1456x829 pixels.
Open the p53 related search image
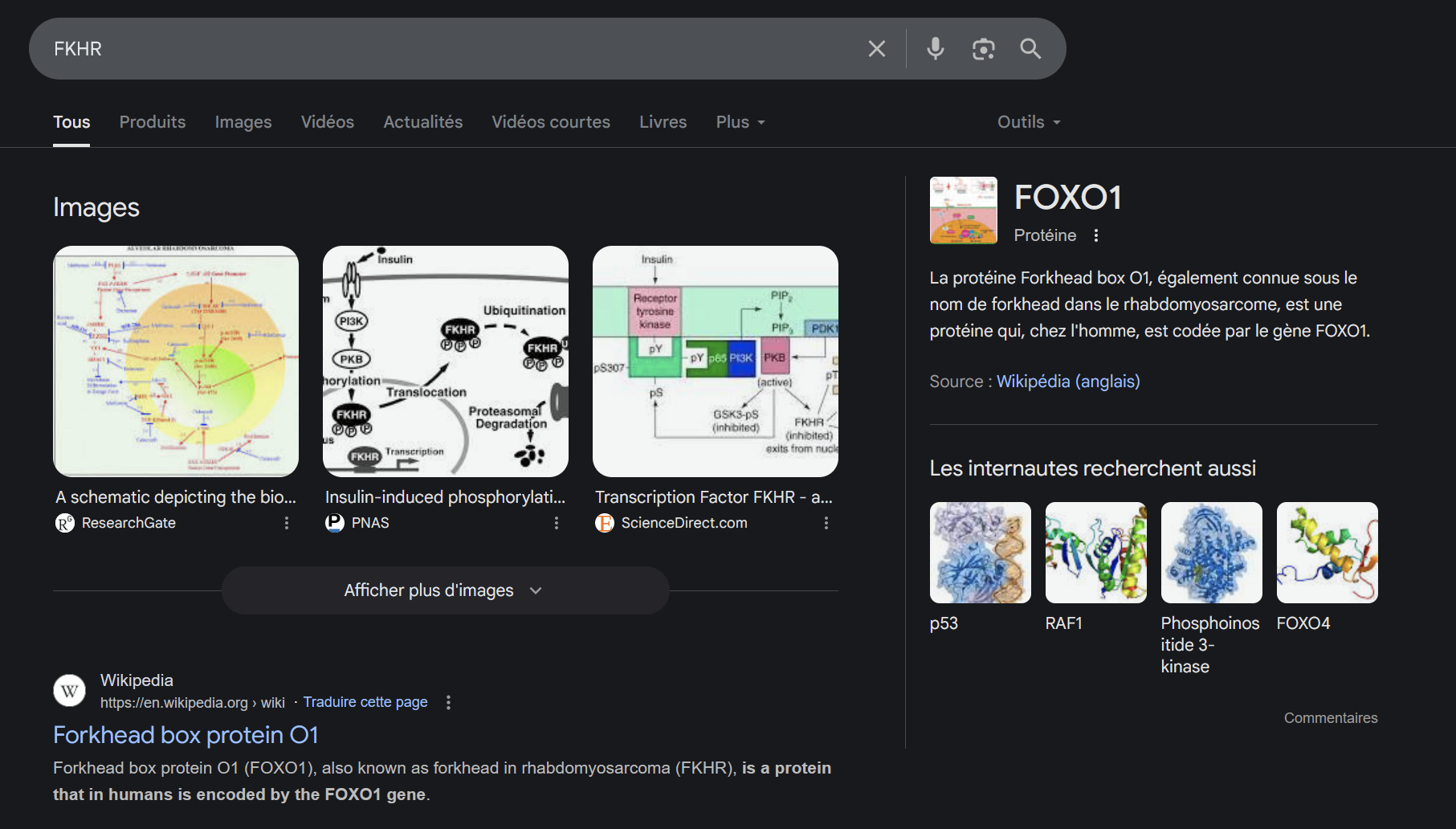[x=981, y=553]
